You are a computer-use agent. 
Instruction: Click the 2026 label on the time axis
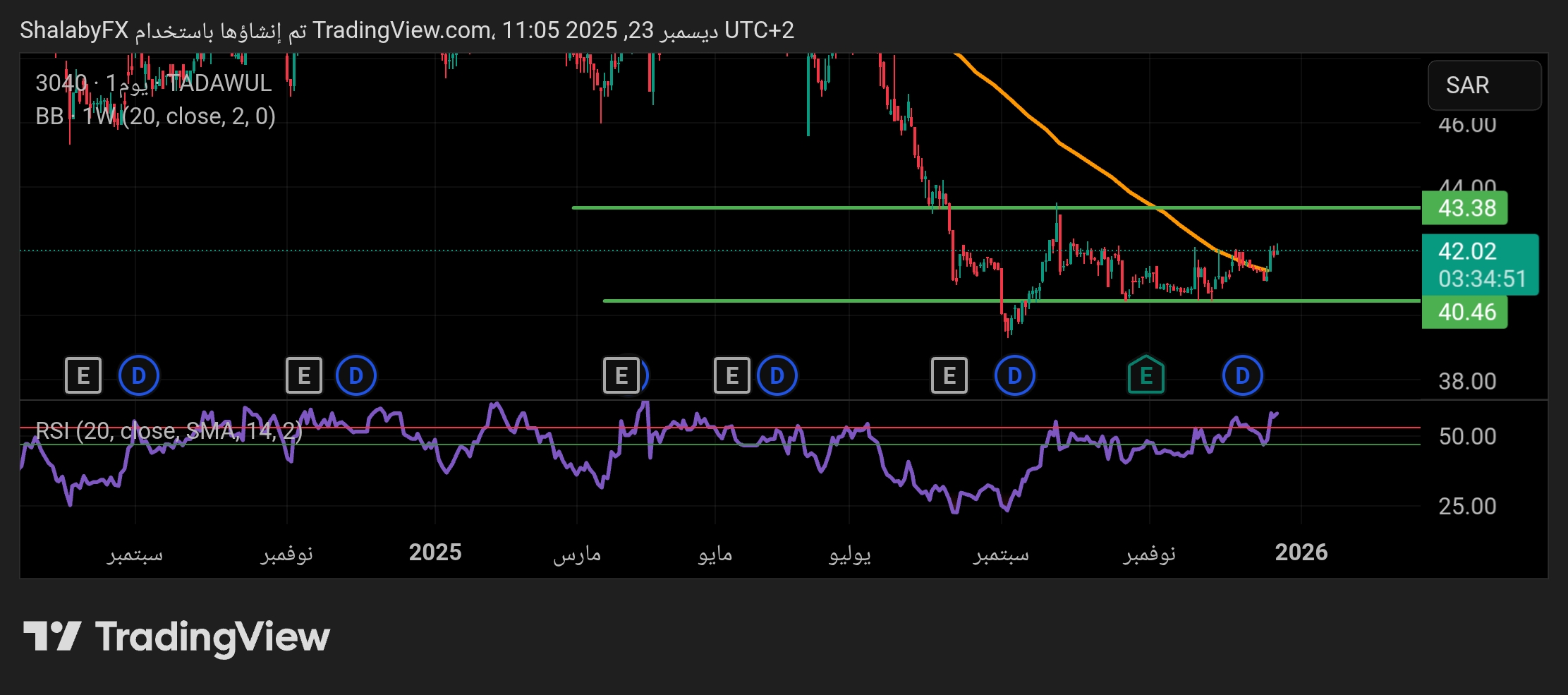tap(1301, 552)
